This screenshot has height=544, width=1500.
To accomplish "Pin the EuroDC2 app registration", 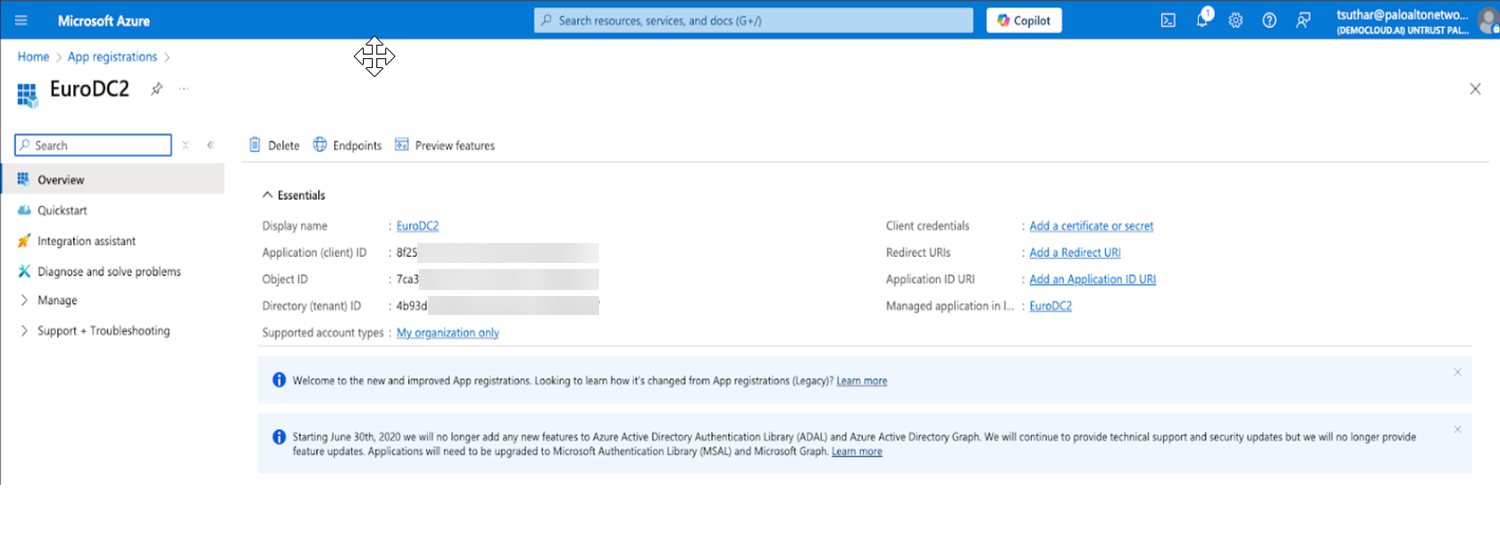I will 156,89.
